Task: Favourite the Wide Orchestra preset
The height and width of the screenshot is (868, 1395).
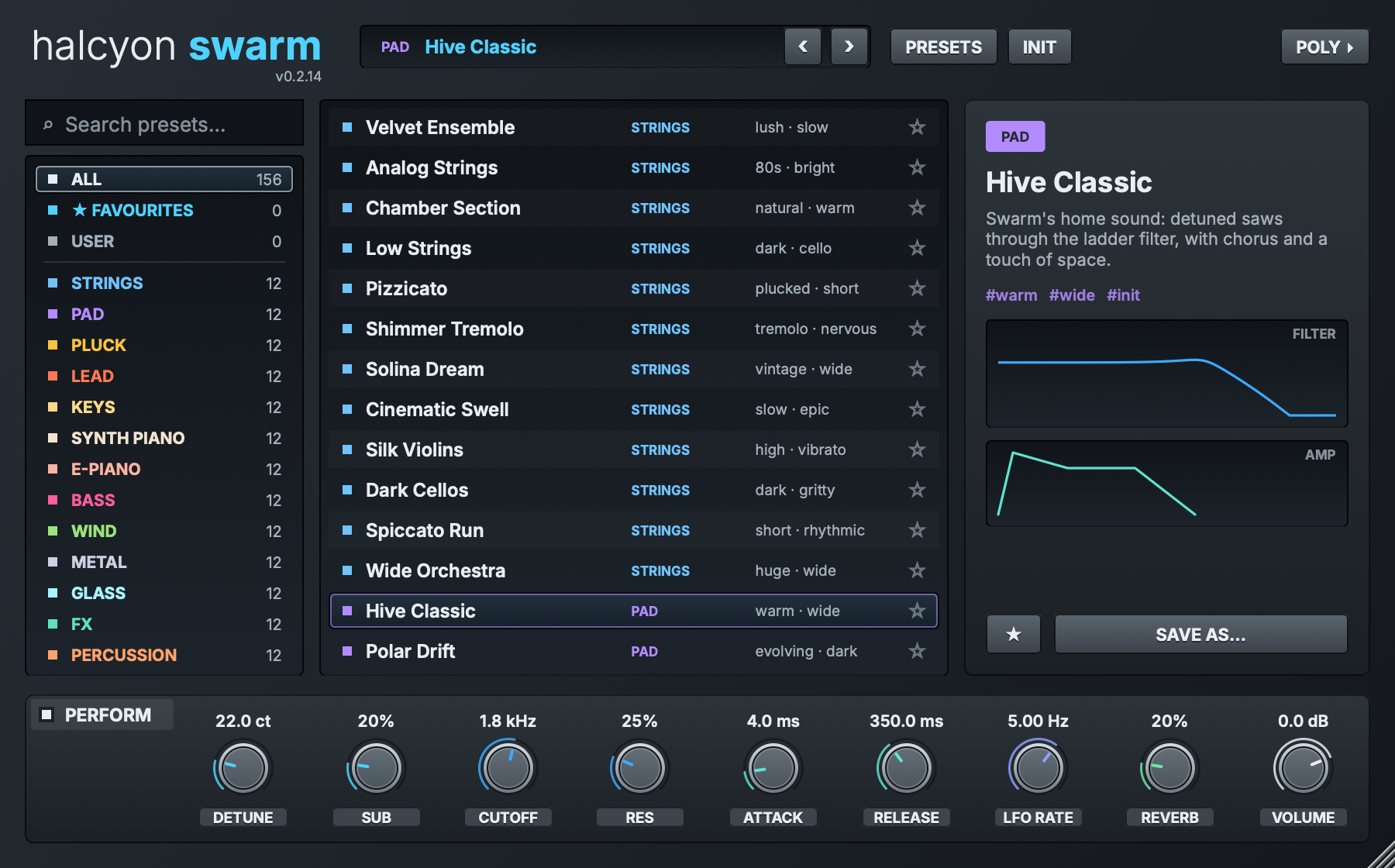Action: 917,570
